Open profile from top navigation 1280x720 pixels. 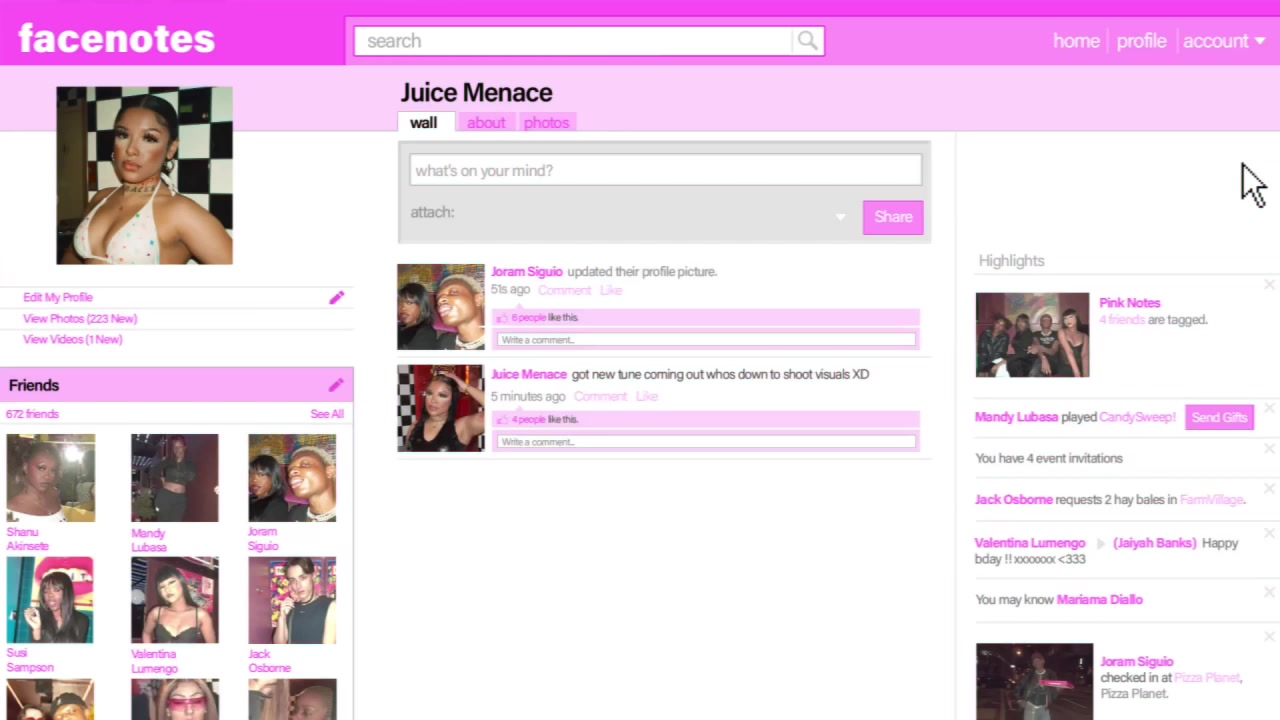point(1141,41)
